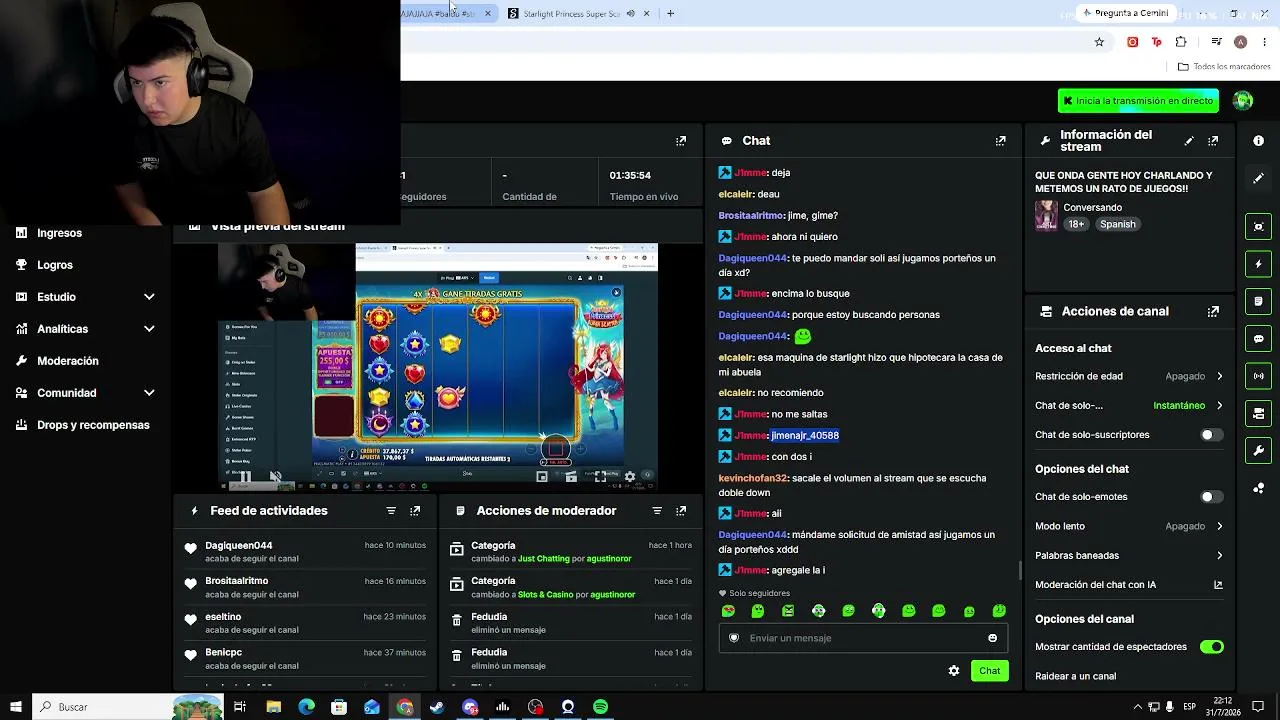Pop out the Acciones de moderador panel
Screen dimensions: 1280x720
681,511
